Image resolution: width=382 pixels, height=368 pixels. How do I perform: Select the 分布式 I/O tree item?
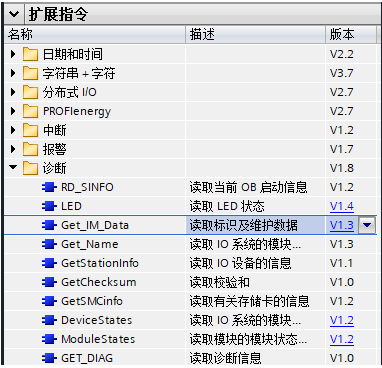(70, 92)
